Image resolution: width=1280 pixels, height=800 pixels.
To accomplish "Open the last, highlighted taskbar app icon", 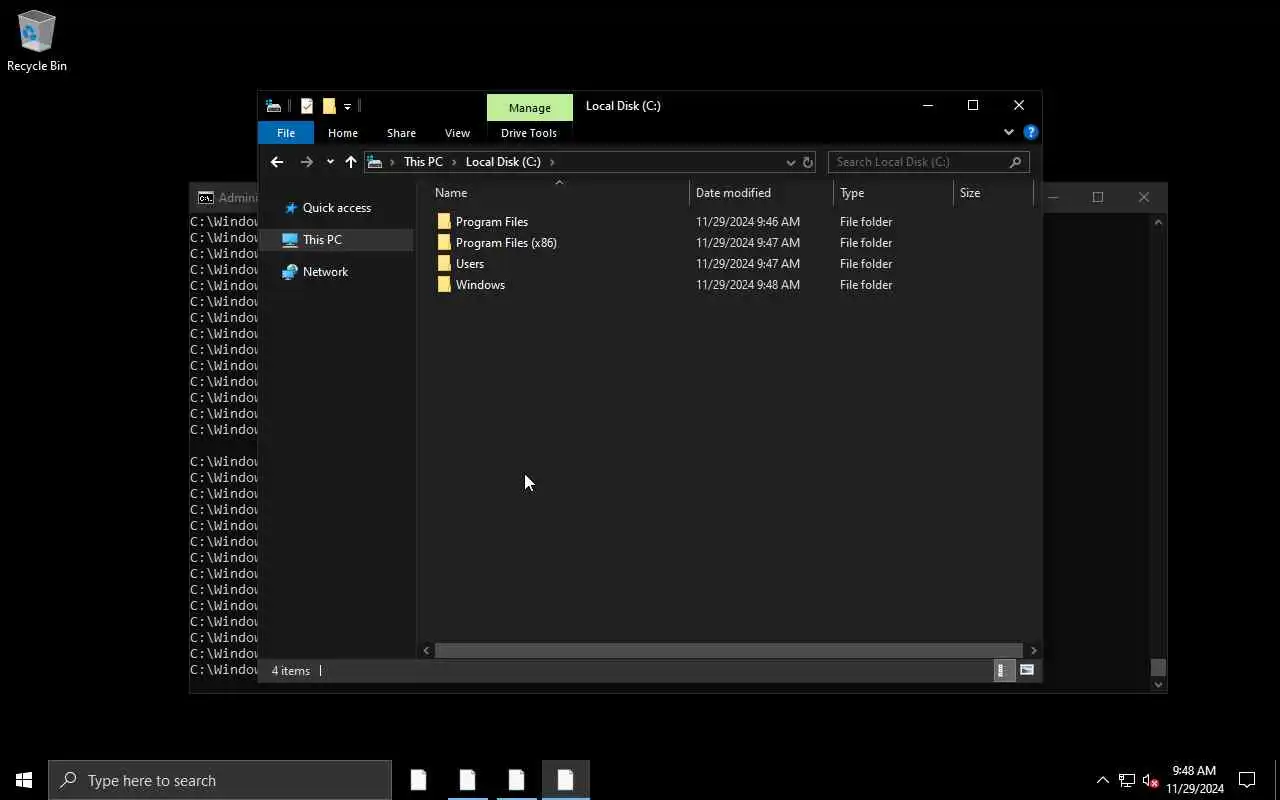I will coord(565,780).
